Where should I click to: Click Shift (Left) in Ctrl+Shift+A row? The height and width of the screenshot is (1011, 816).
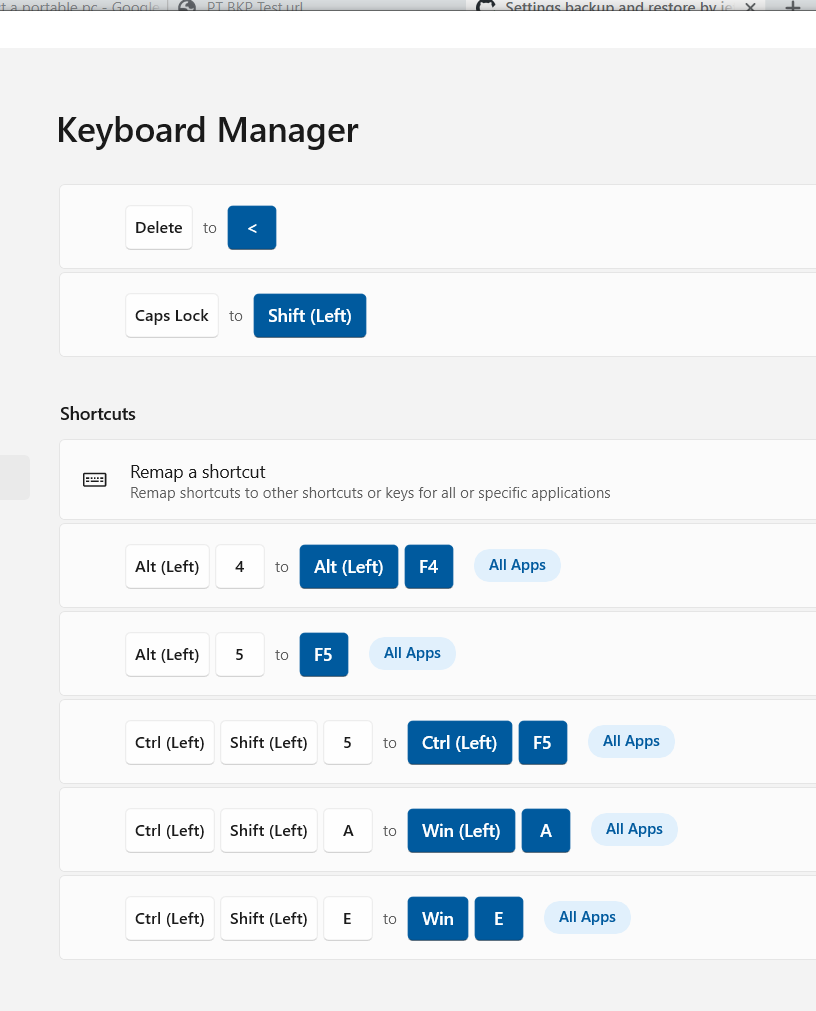pos(269,830)
